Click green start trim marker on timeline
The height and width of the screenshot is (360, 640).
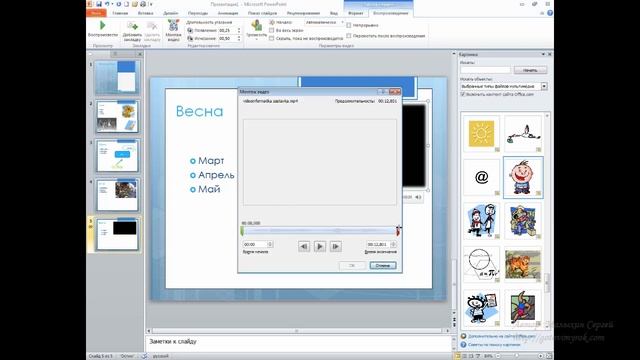[x=242, y=231]
